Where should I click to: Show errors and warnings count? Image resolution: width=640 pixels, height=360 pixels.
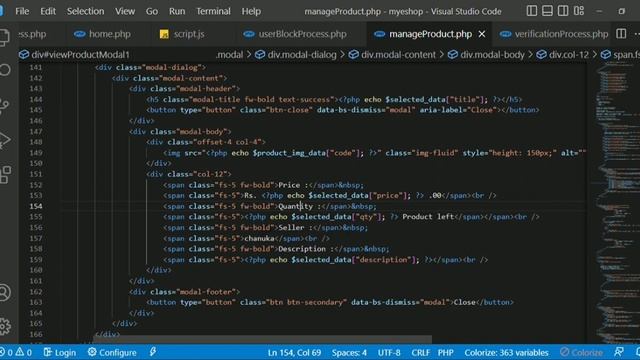16,352
